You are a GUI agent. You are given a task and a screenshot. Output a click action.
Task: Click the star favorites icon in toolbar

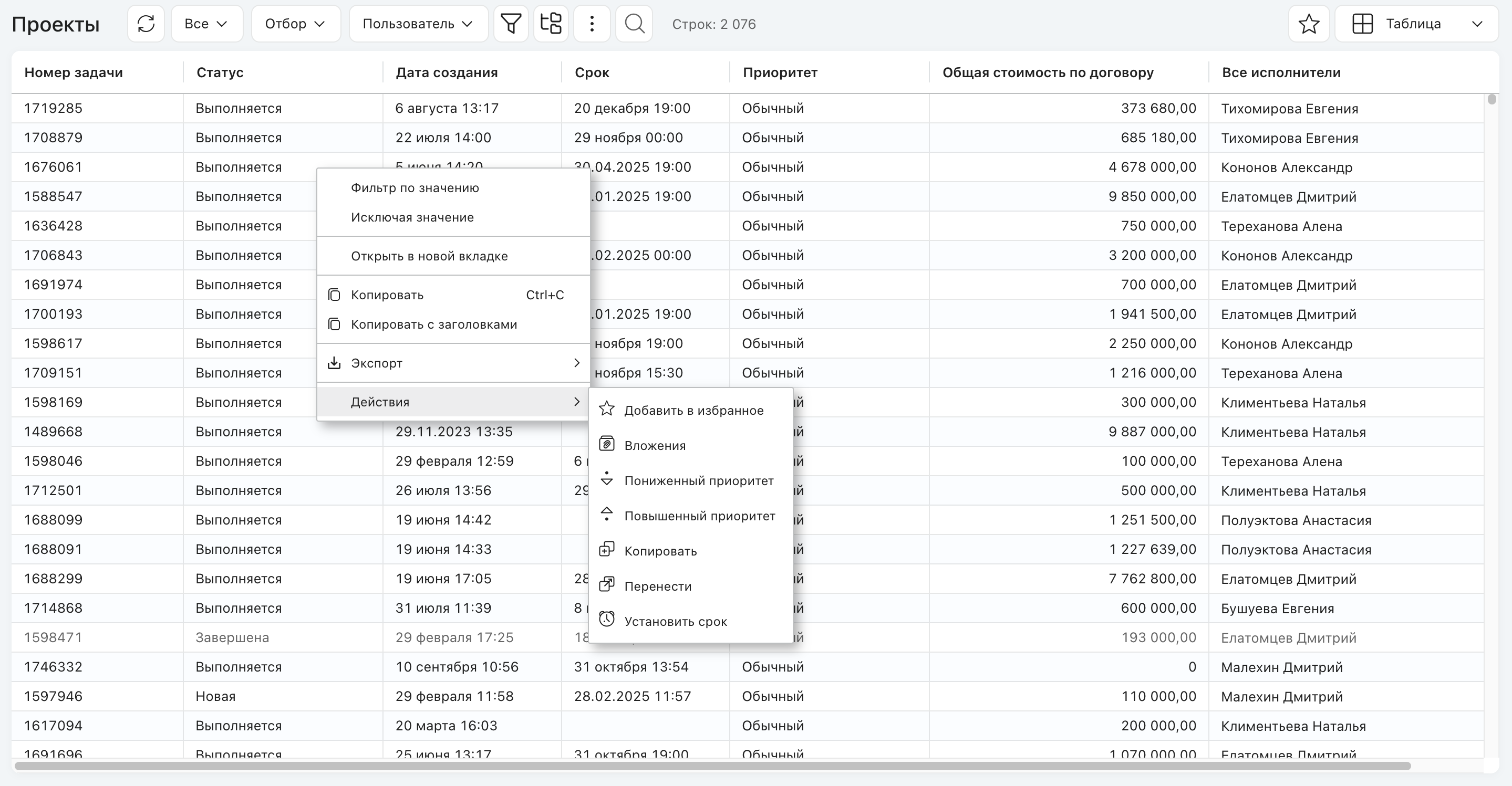coord(1309,24)
